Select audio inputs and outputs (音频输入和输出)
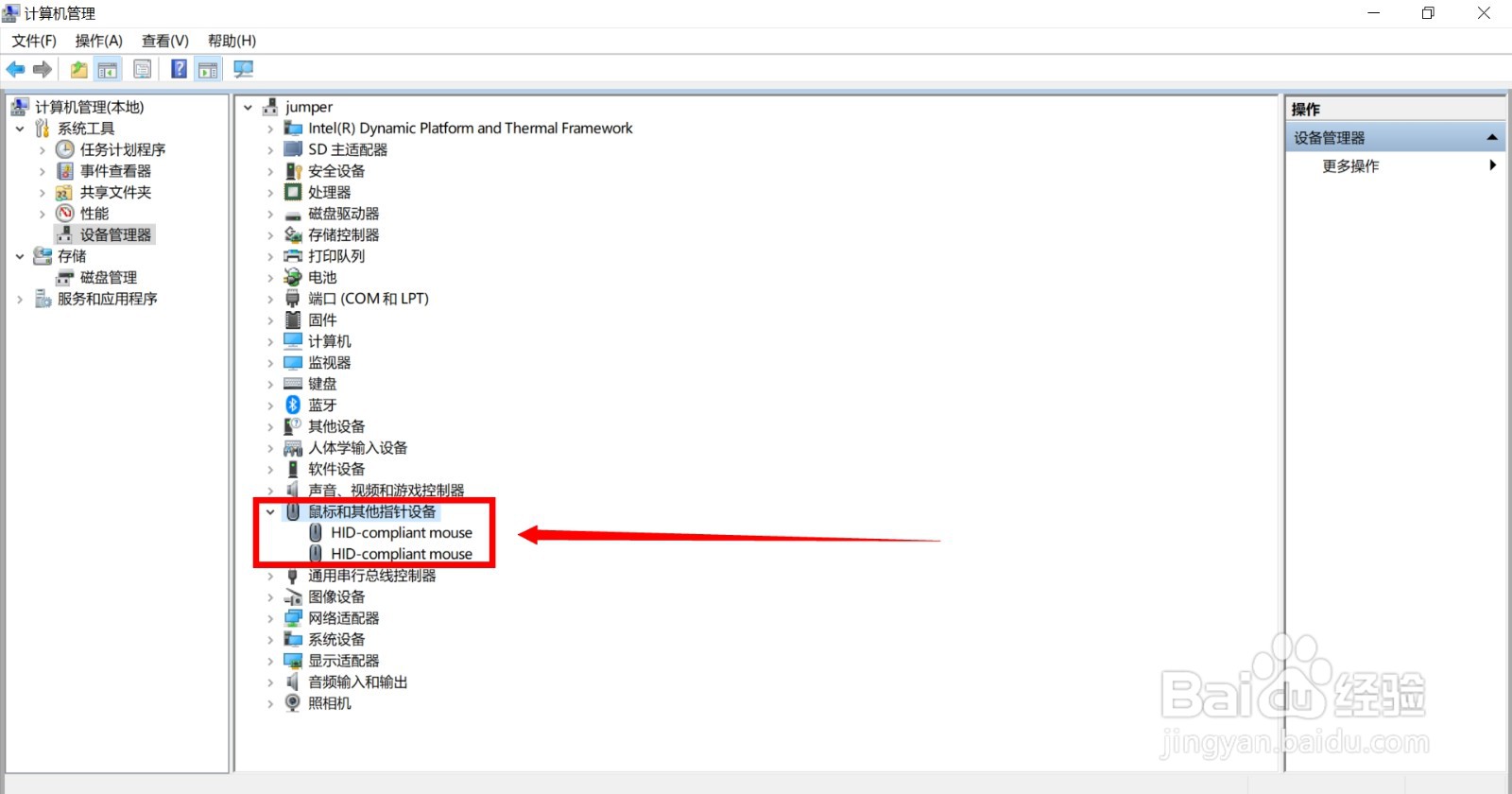The image size is (1512, 794). click(358, 682)
